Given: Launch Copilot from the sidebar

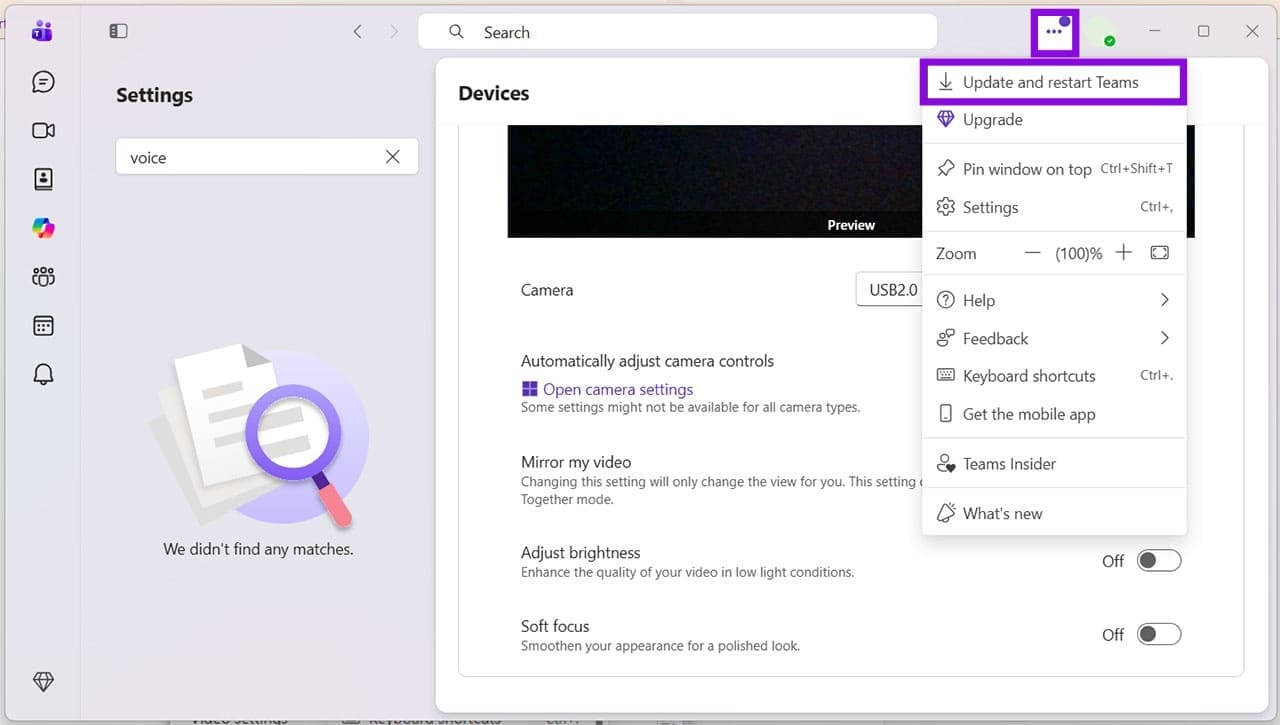Looking at the screenshot, I should [43, 228].
